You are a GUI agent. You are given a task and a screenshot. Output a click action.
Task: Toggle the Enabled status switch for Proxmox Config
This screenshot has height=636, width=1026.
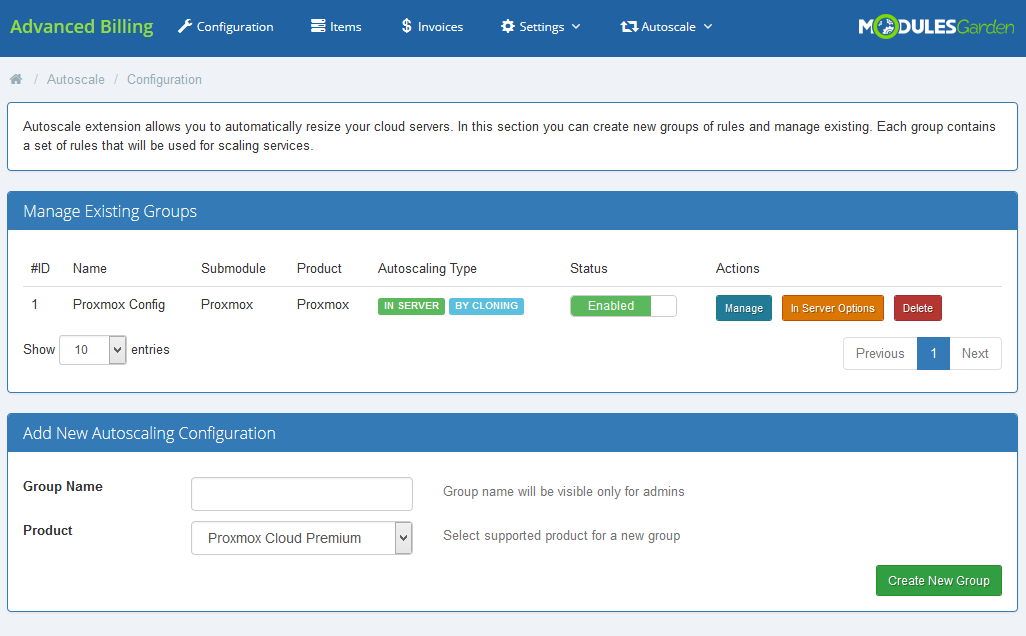coord(624,306)
